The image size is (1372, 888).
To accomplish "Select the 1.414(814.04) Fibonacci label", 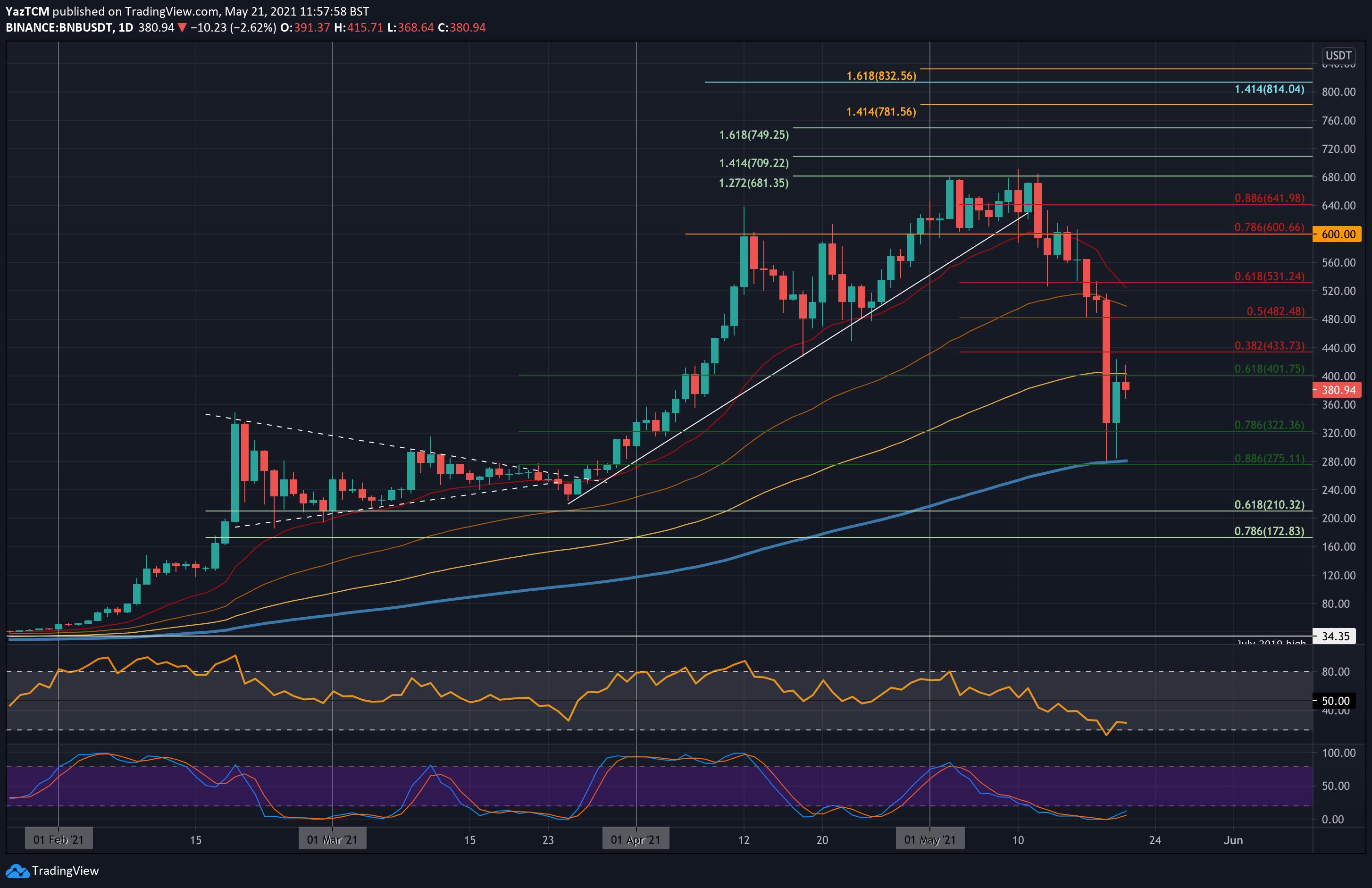I will (x=1269, y=89).
